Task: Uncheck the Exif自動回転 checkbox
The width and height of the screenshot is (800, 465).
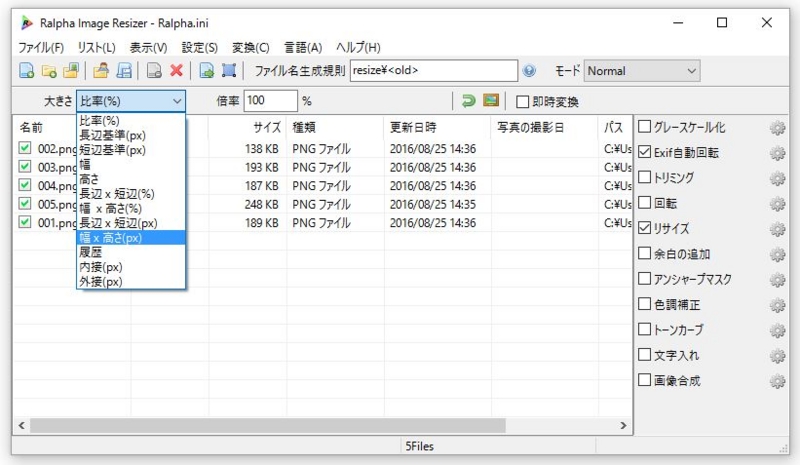Action: coord(644,152)
